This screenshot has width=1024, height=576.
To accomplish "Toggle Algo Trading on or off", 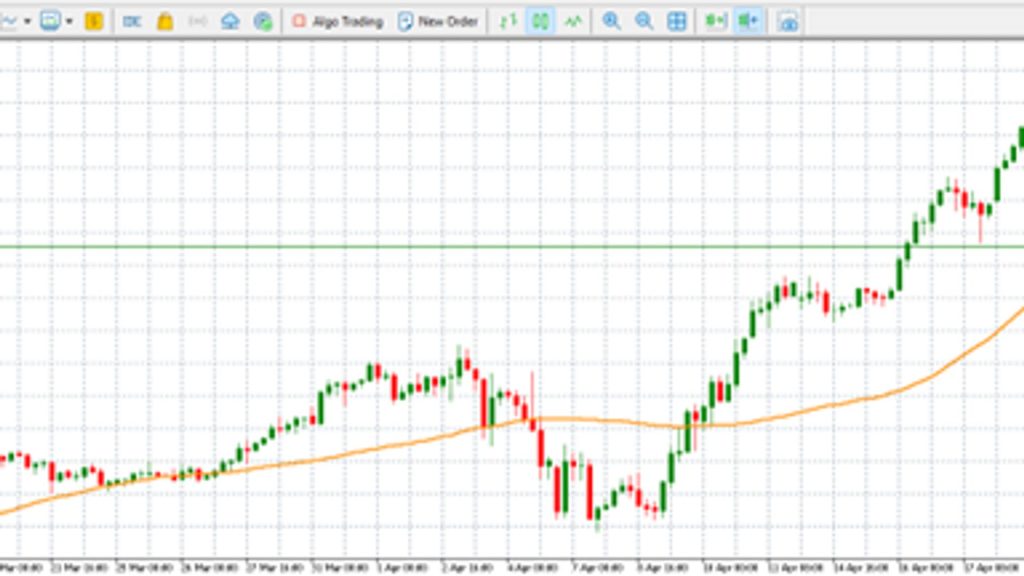I will coord(337,21).
